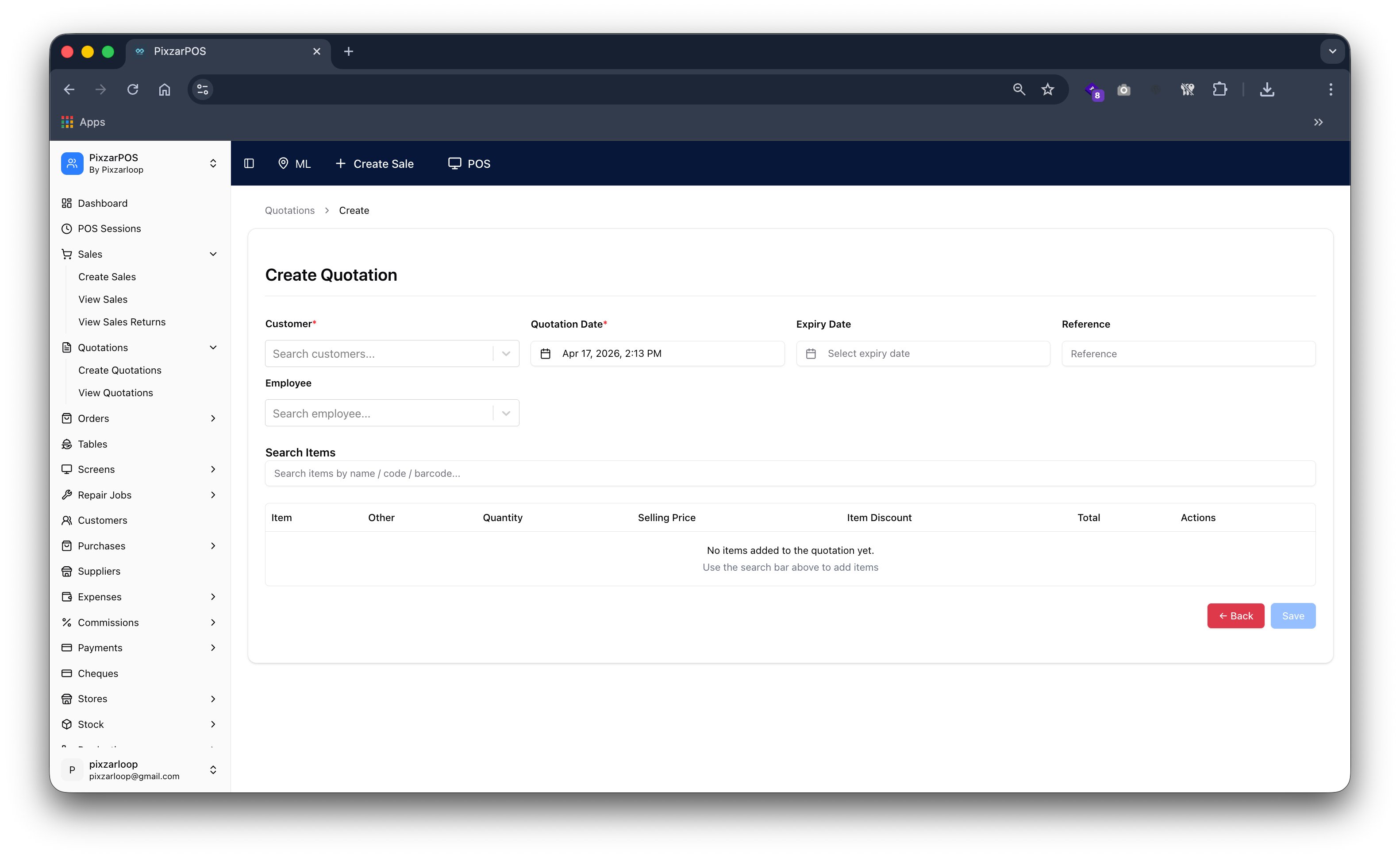The image size is (1400, 858).
Task: Select the Repair Jobs wrench icon
Action: (67, 495)
